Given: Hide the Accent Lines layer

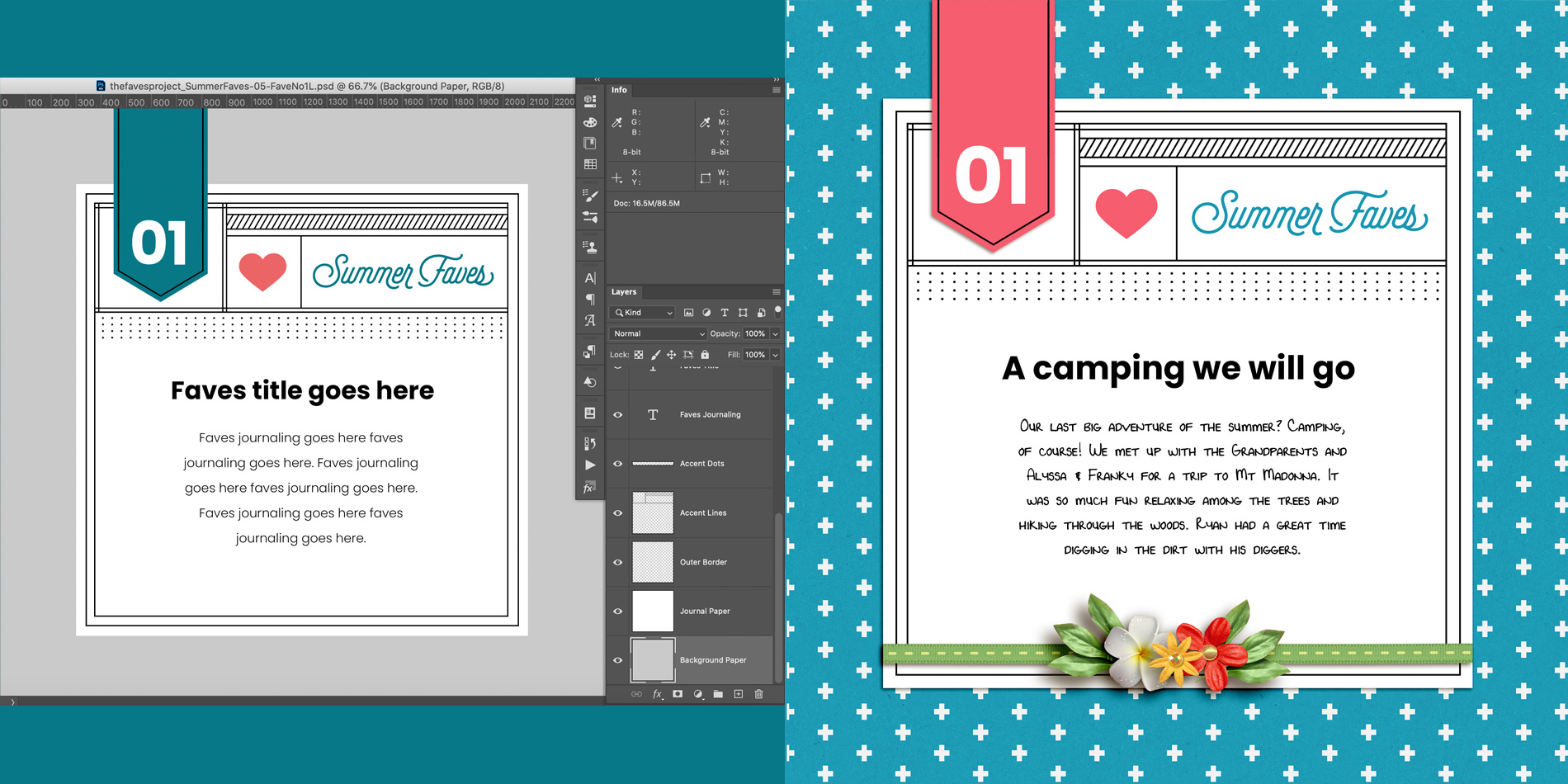Looking at the screenshot, I should point(618,512).
